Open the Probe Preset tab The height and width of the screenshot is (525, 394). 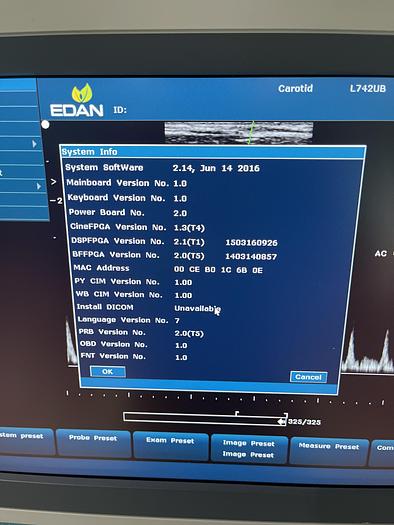coord(93,443)
